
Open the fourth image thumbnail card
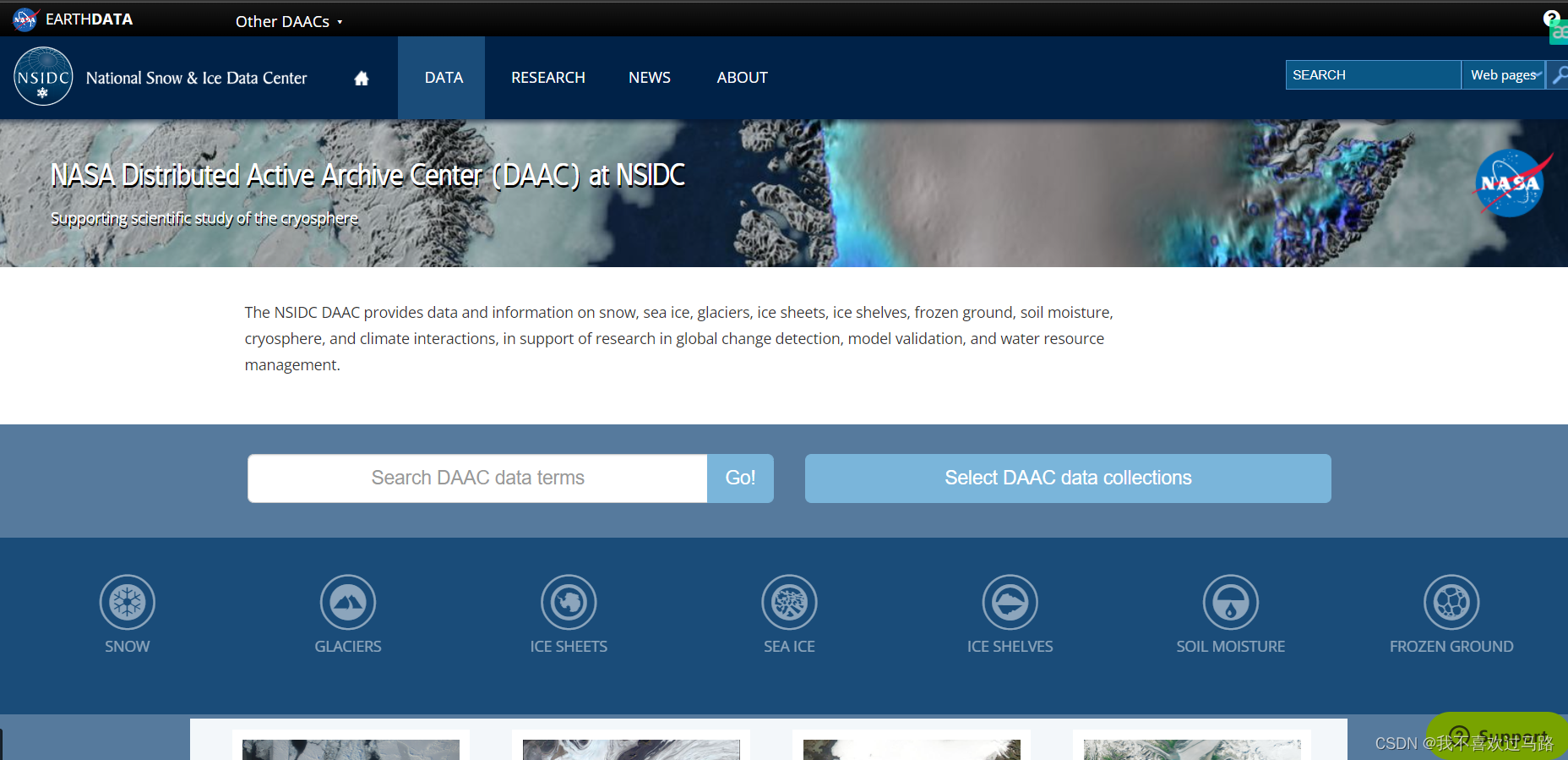click(1192, 746)
